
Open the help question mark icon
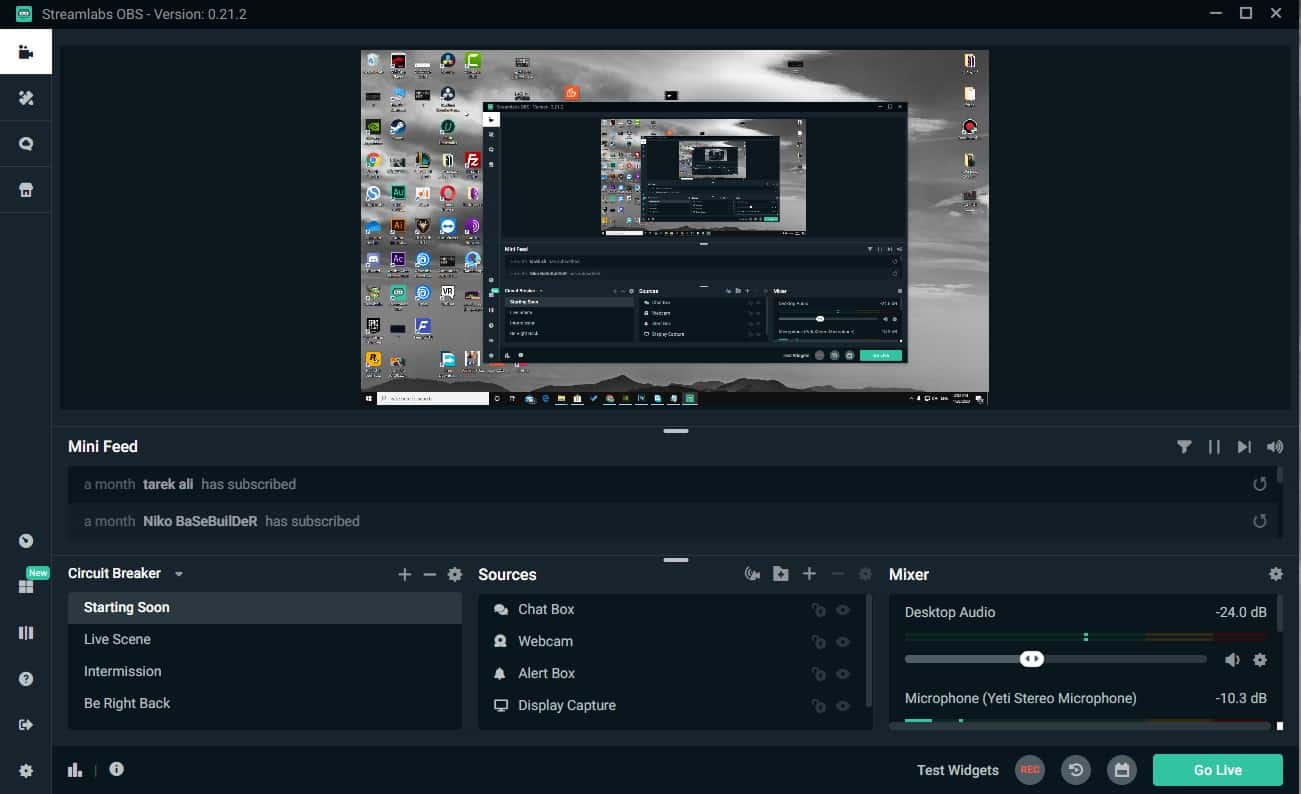click(26, 679)
